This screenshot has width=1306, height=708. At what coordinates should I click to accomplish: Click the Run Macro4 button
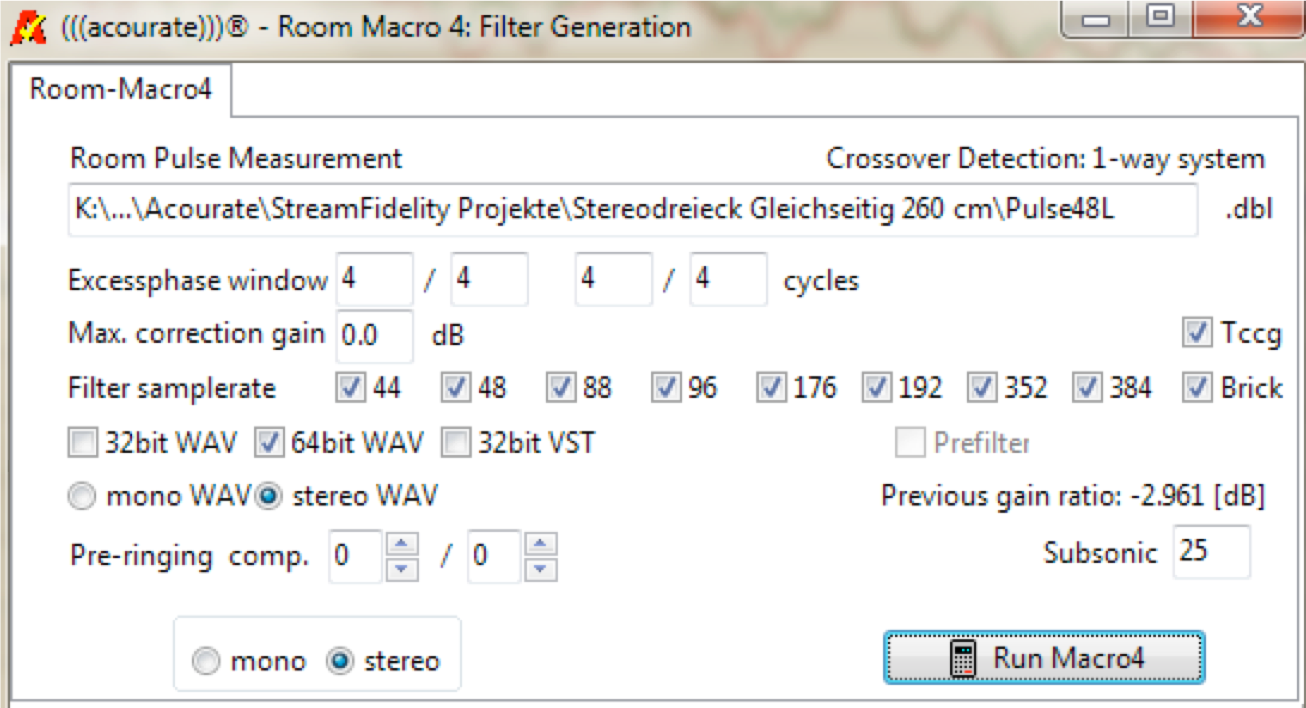pyautogui.click(x=1043, y=657)
